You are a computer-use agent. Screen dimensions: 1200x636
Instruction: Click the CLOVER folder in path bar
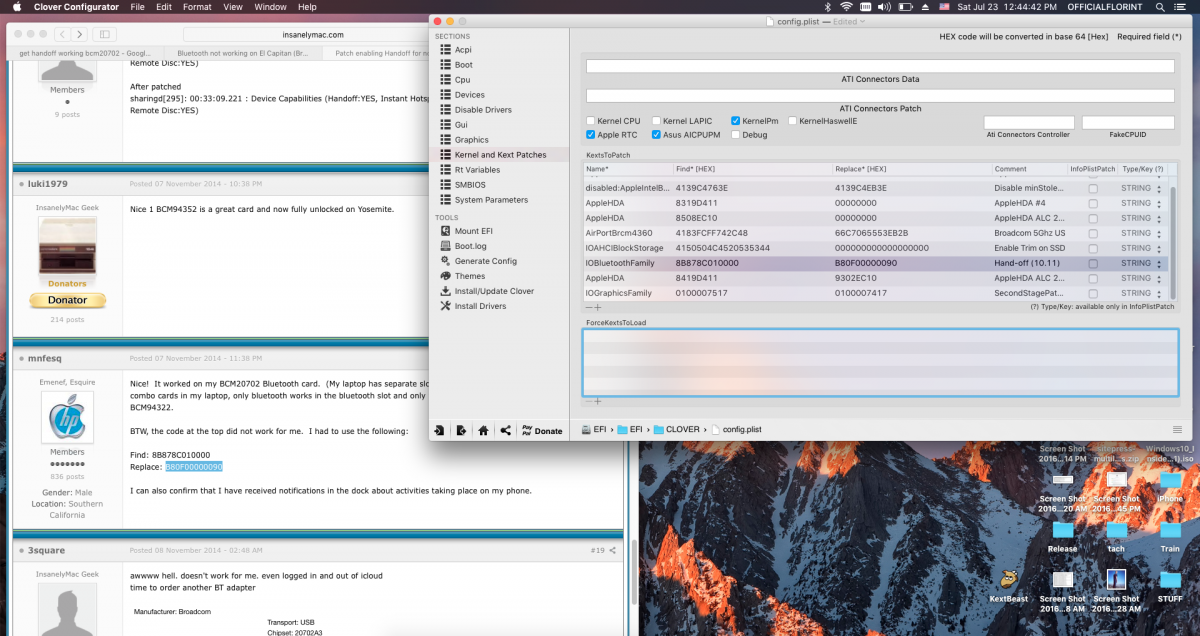coord(676,429)
